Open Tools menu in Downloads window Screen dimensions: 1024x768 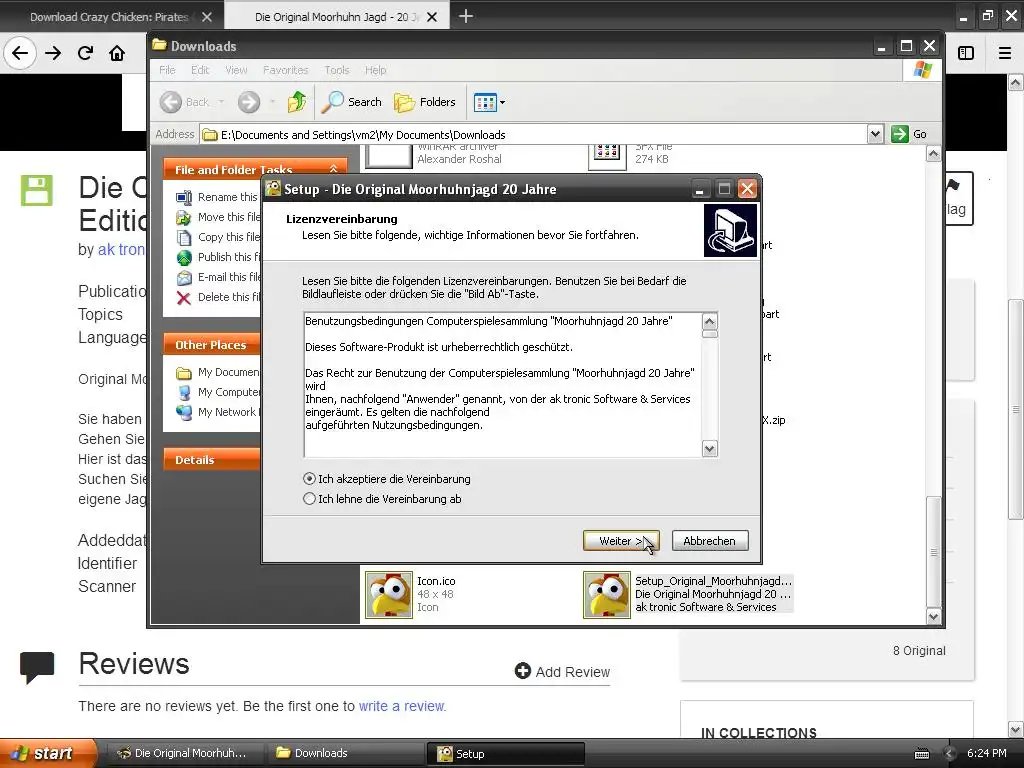point(337,70)
